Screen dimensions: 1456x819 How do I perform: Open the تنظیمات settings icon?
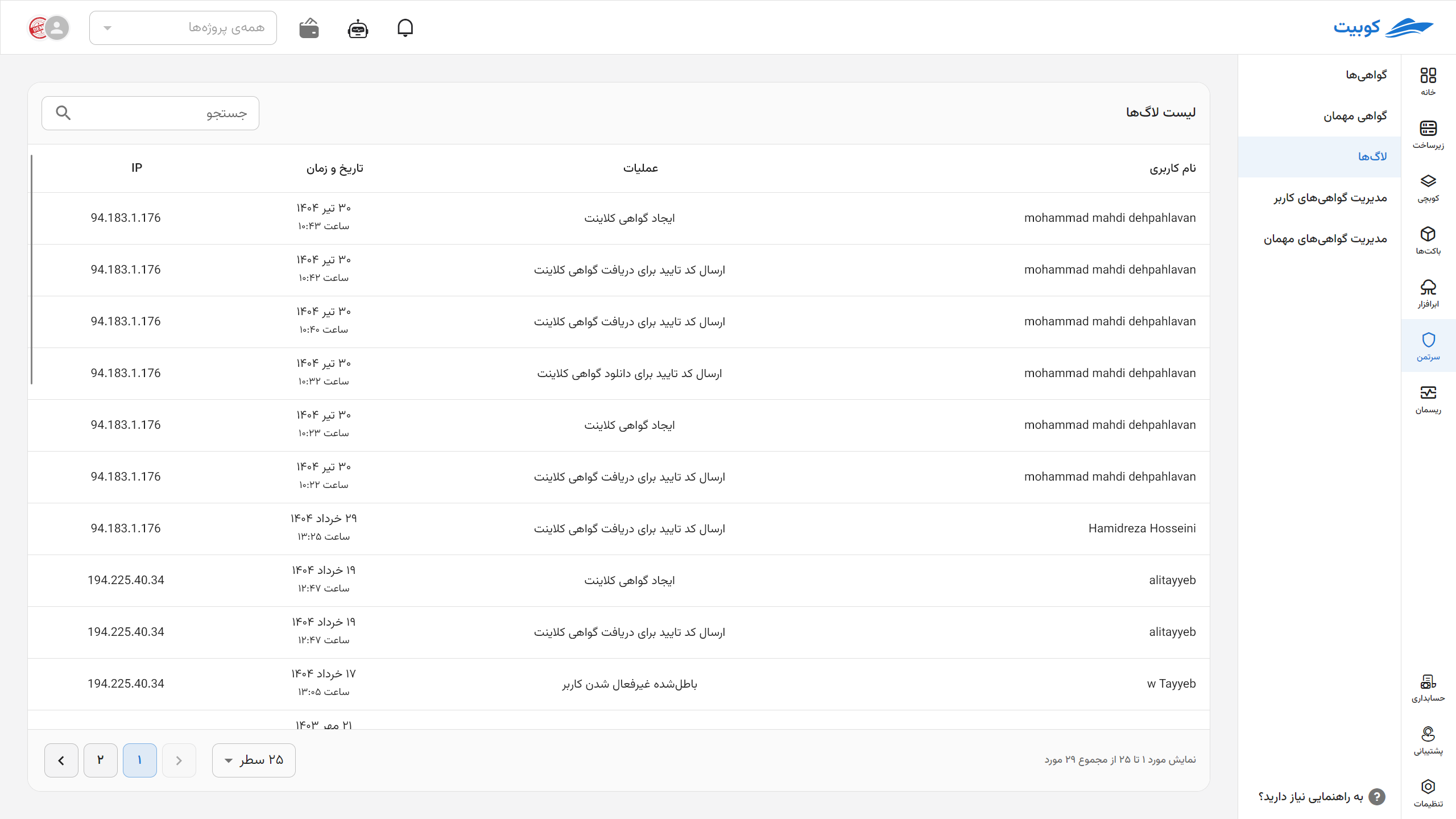(x=1428, y=793)
